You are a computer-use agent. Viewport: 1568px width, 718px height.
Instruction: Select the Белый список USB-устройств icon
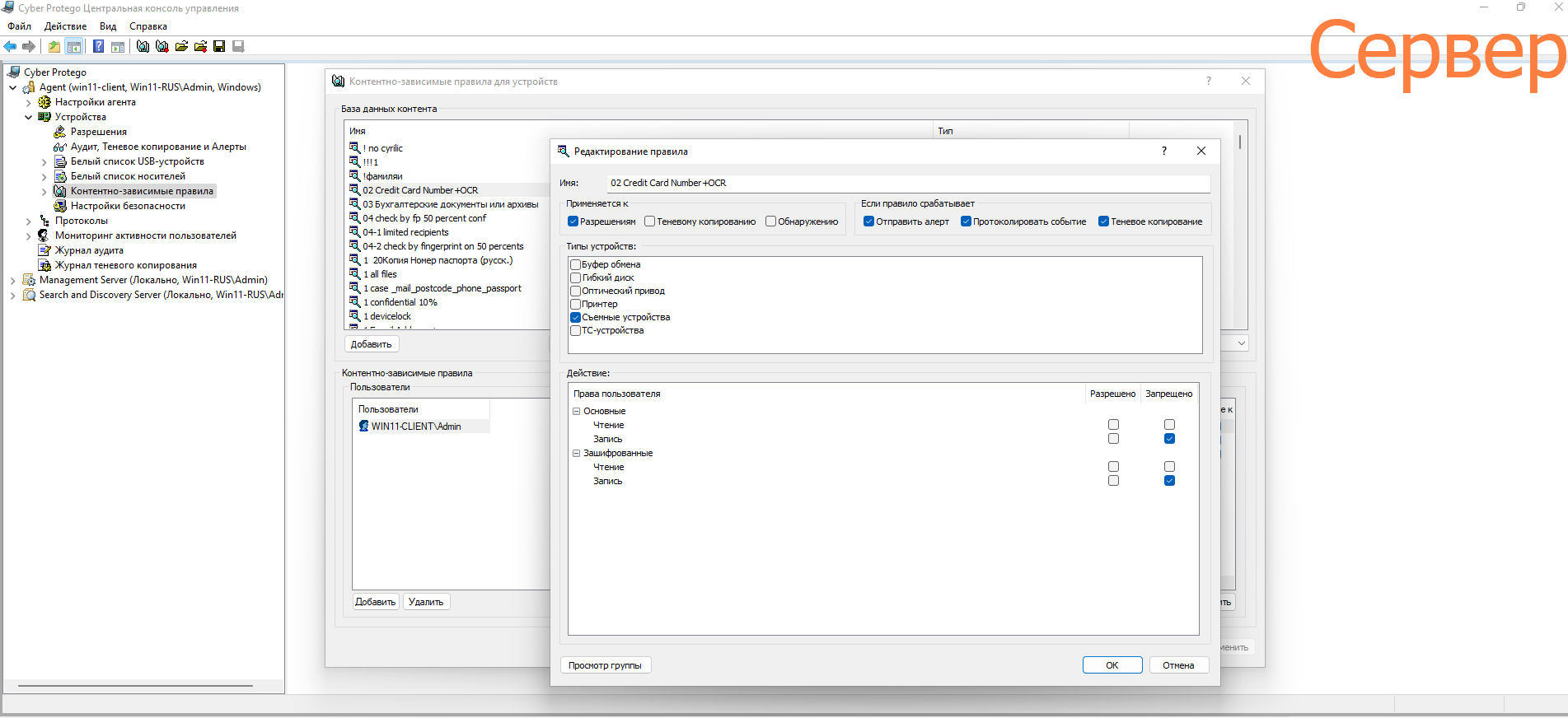(x=60, y=161)
